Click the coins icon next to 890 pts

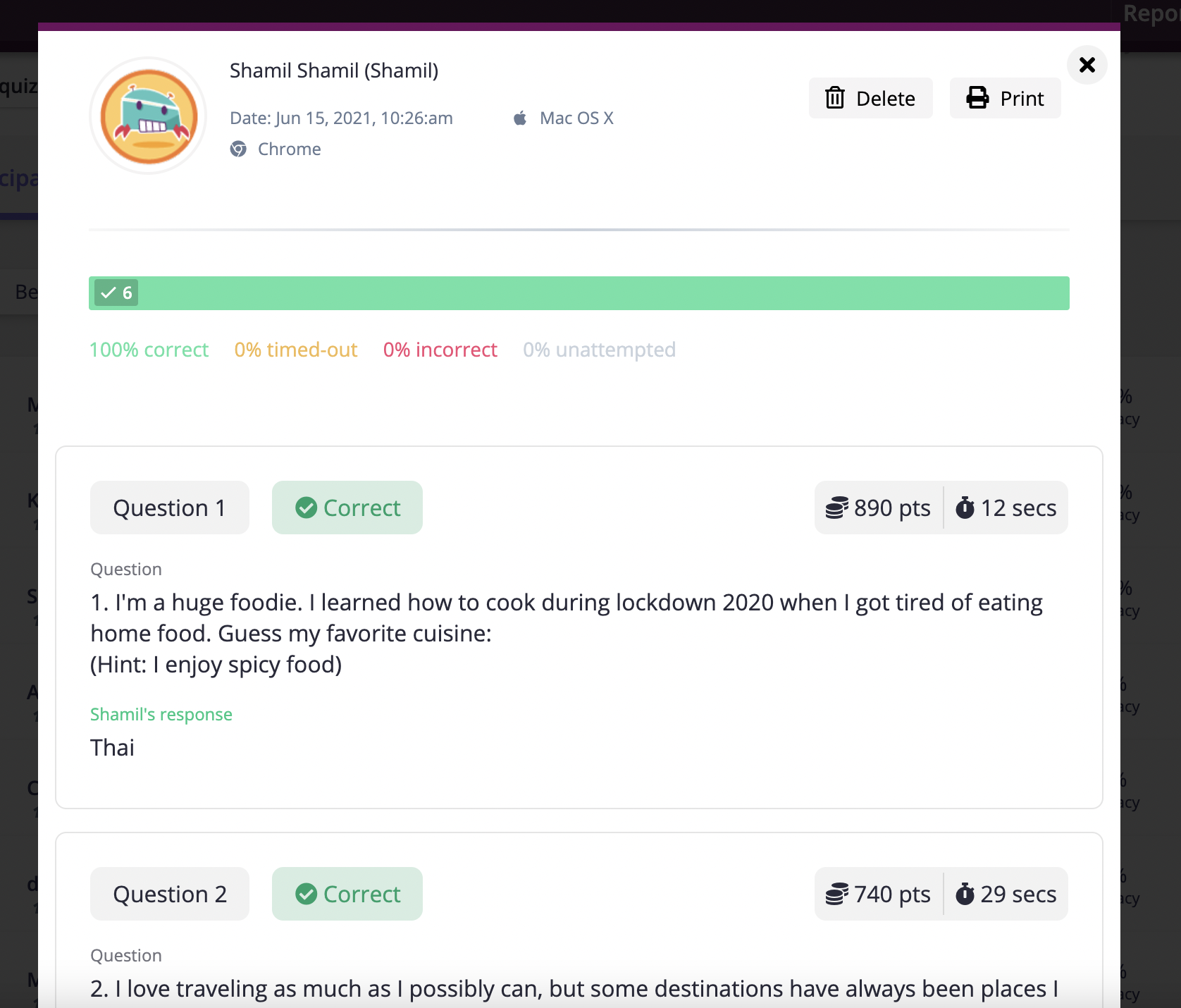point(836,508)
